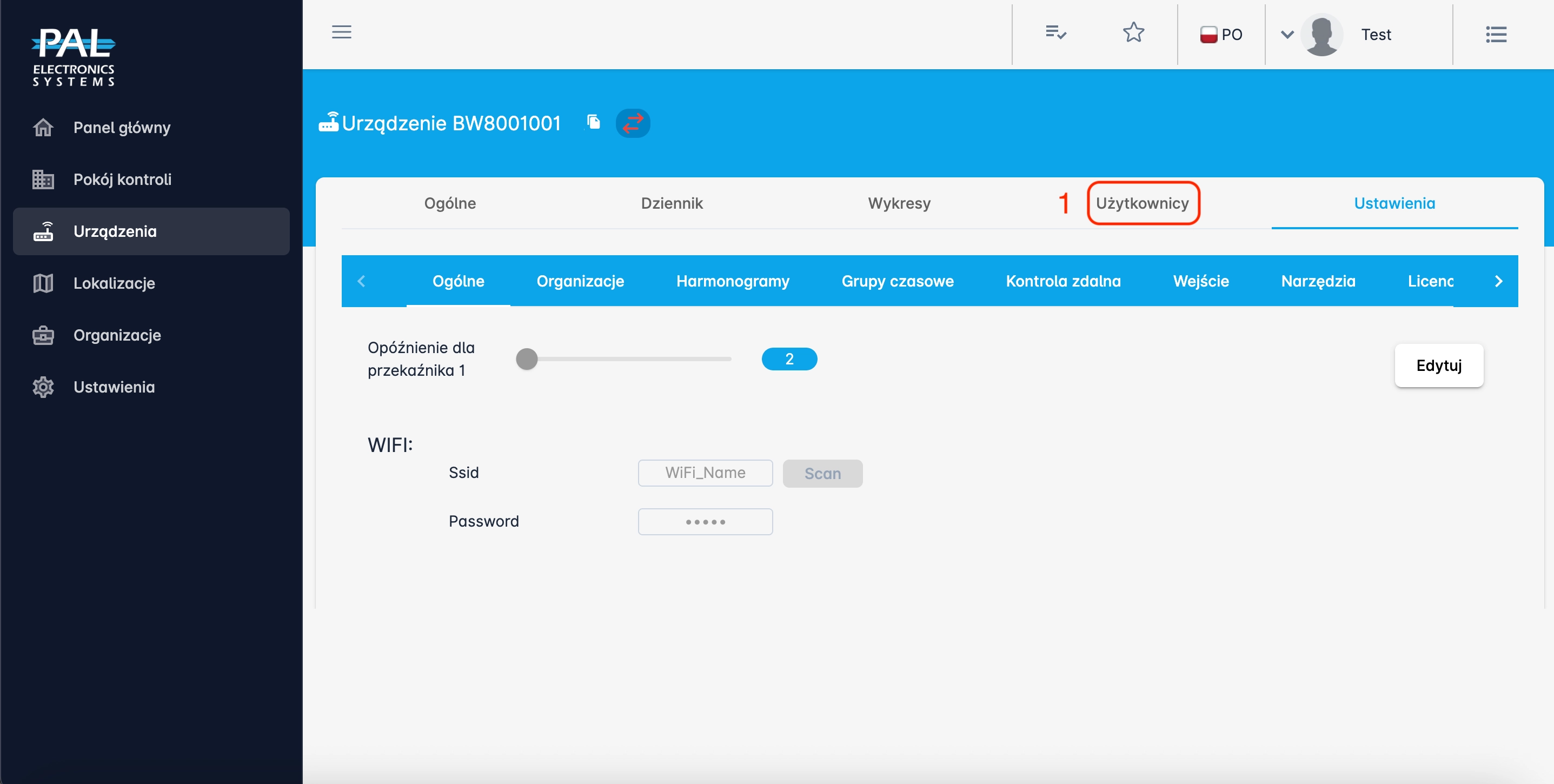Copy device ID icon next to BW8001001
This screenshot has width=1554, height=784.
(x=594, y=122)
